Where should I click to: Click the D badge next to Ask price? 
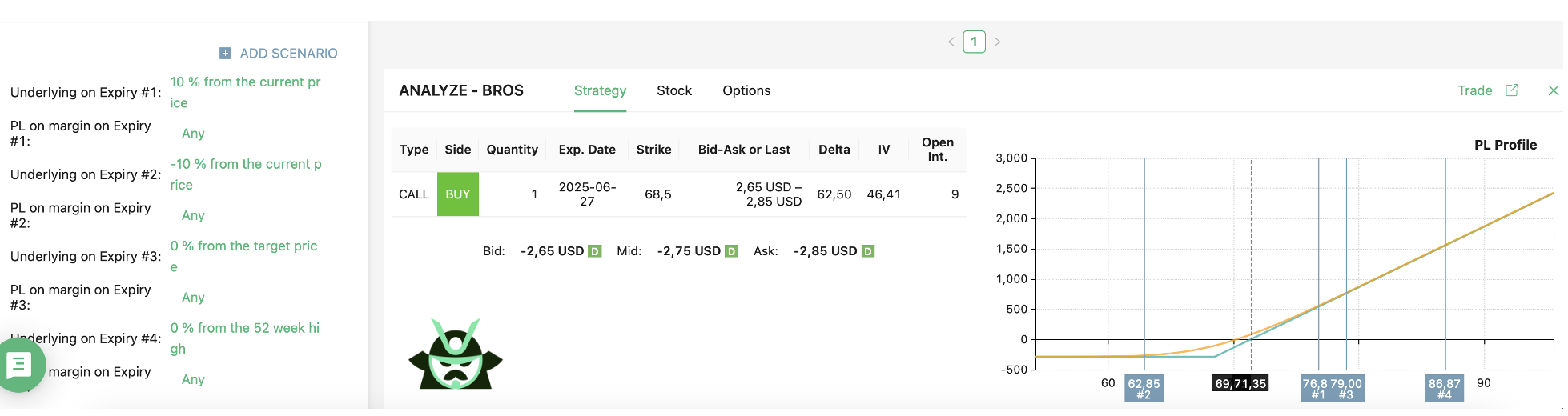coord(868,251)
